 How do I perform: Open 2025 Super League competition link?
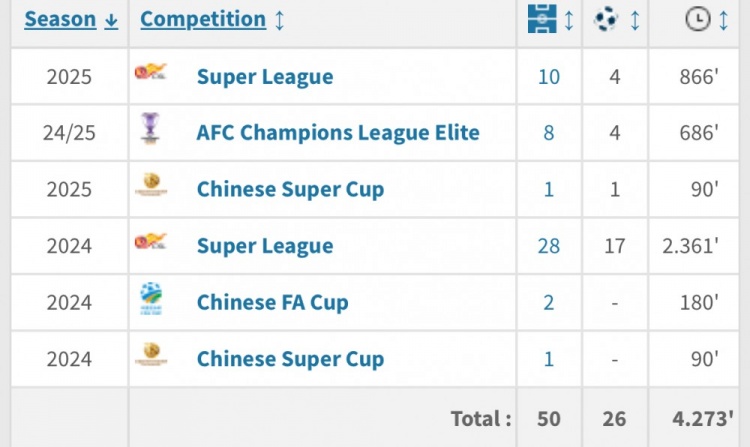(265, 76)
